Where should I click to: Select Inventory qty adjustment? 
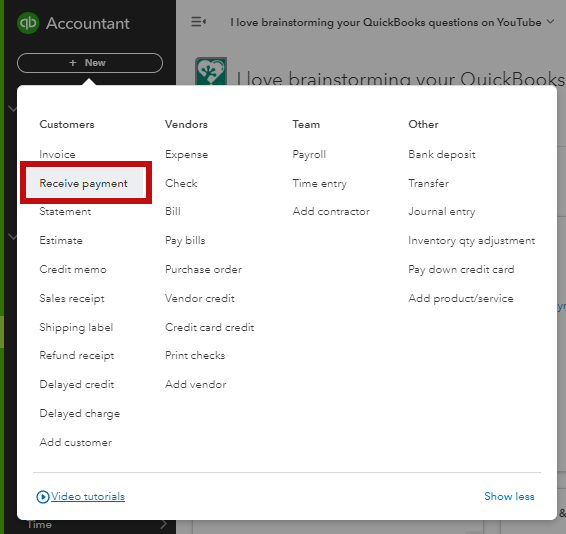471,240
